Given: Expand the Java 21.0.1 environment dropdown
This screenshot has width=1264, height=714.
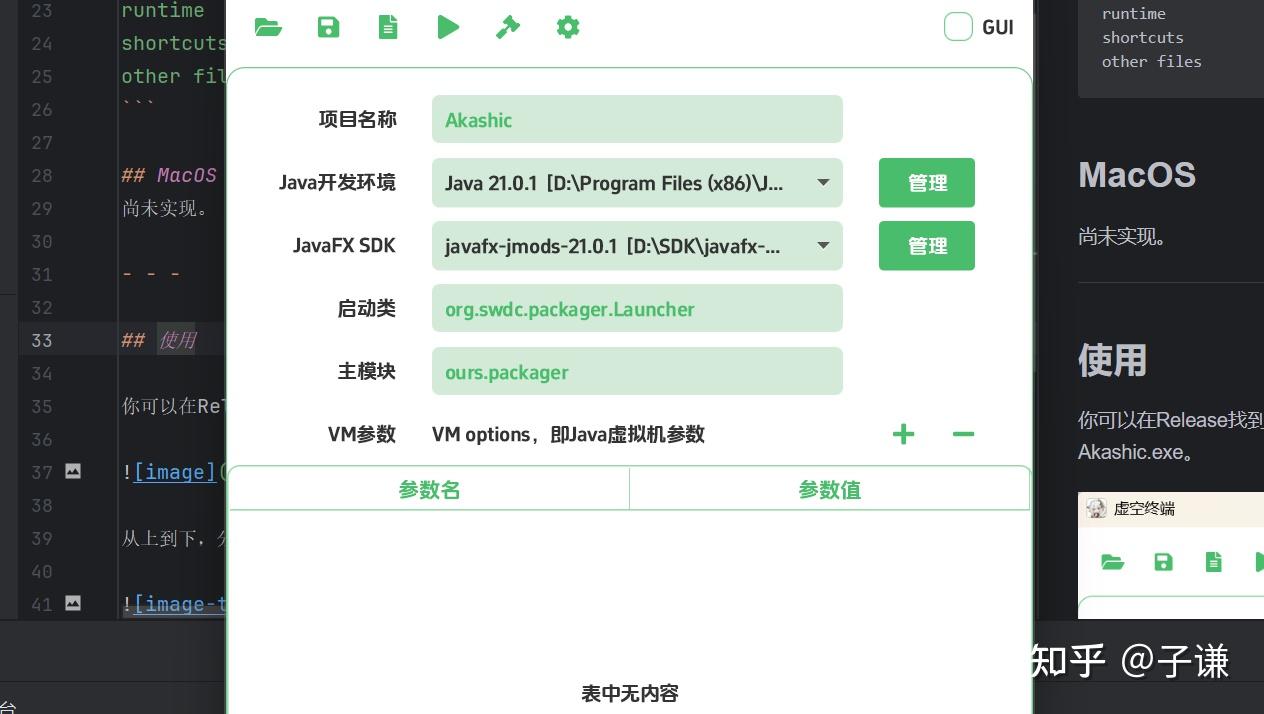Looking at the screenshot, I should [637, 182].
